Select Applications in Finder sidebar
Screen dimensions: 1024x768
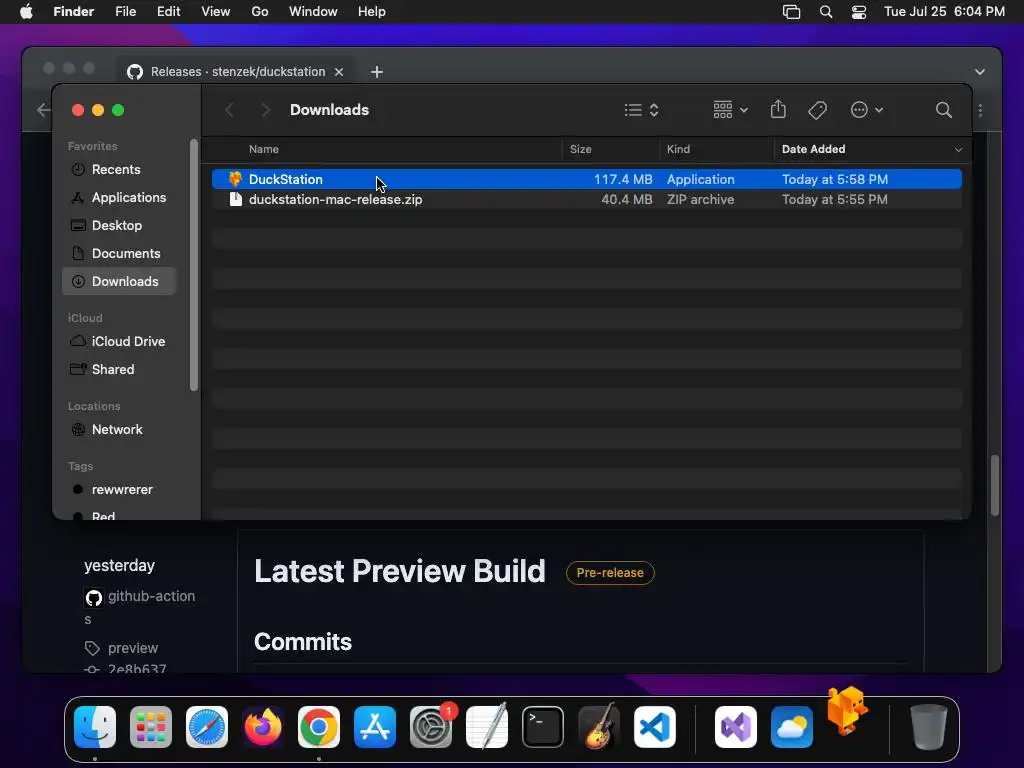[x=119, y=197]
